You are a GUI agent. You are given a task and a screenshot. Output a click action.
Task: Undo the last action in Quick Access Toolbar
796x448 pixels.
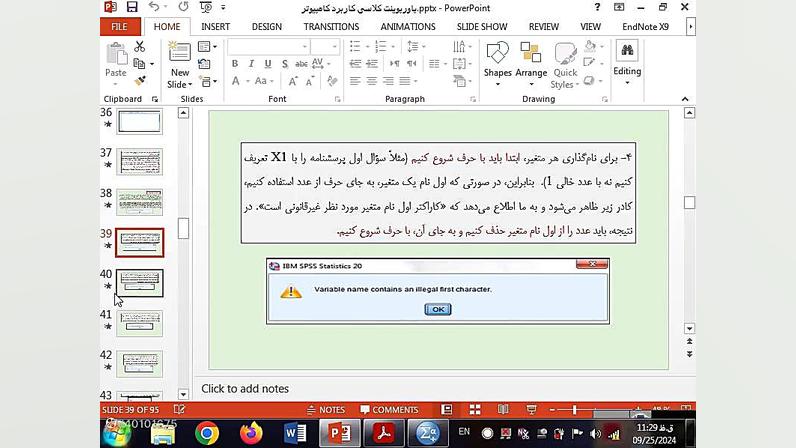point(154,7)
